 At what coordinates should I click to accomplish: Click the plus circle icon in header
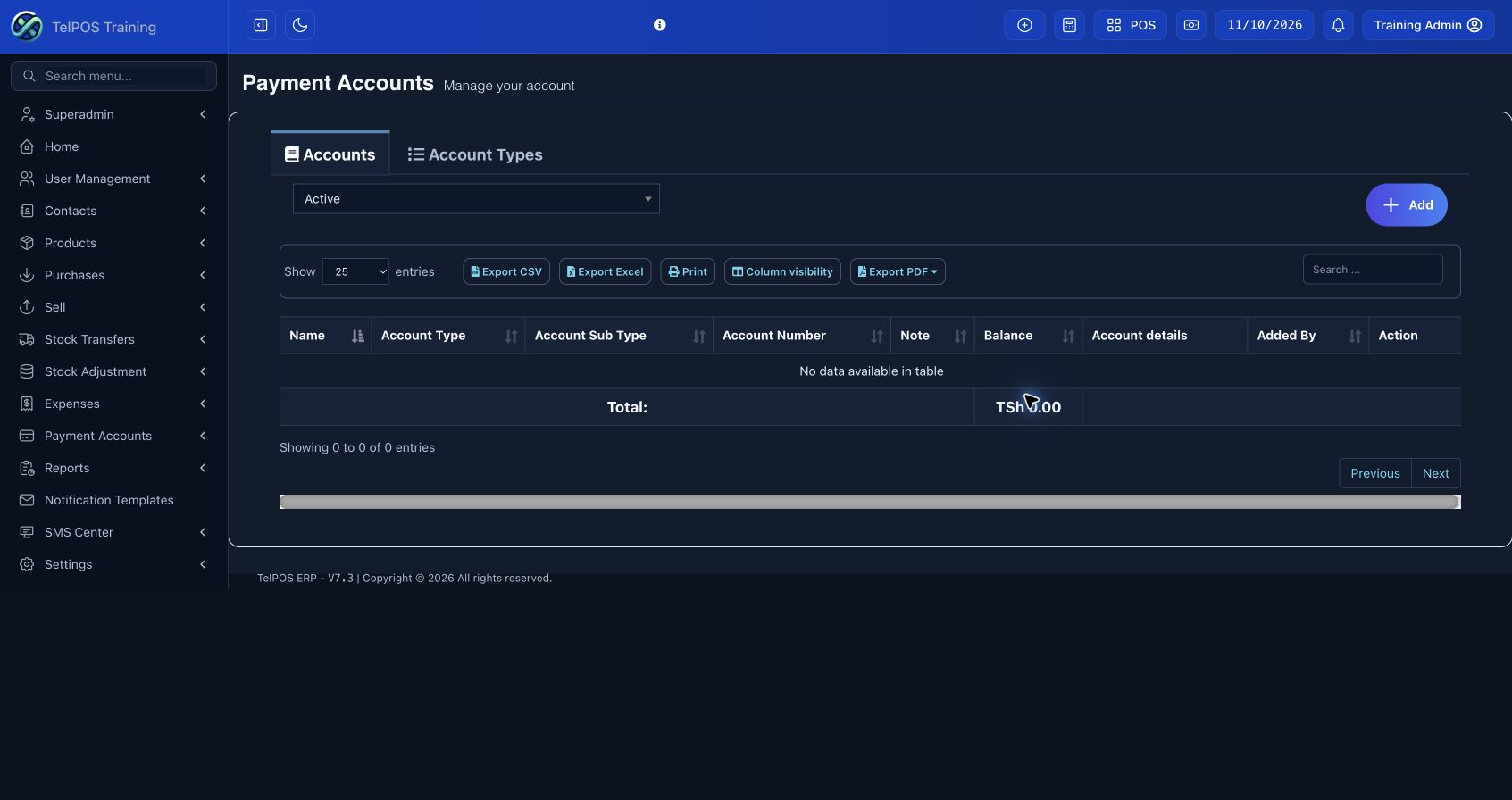[x=1024, y=25]
